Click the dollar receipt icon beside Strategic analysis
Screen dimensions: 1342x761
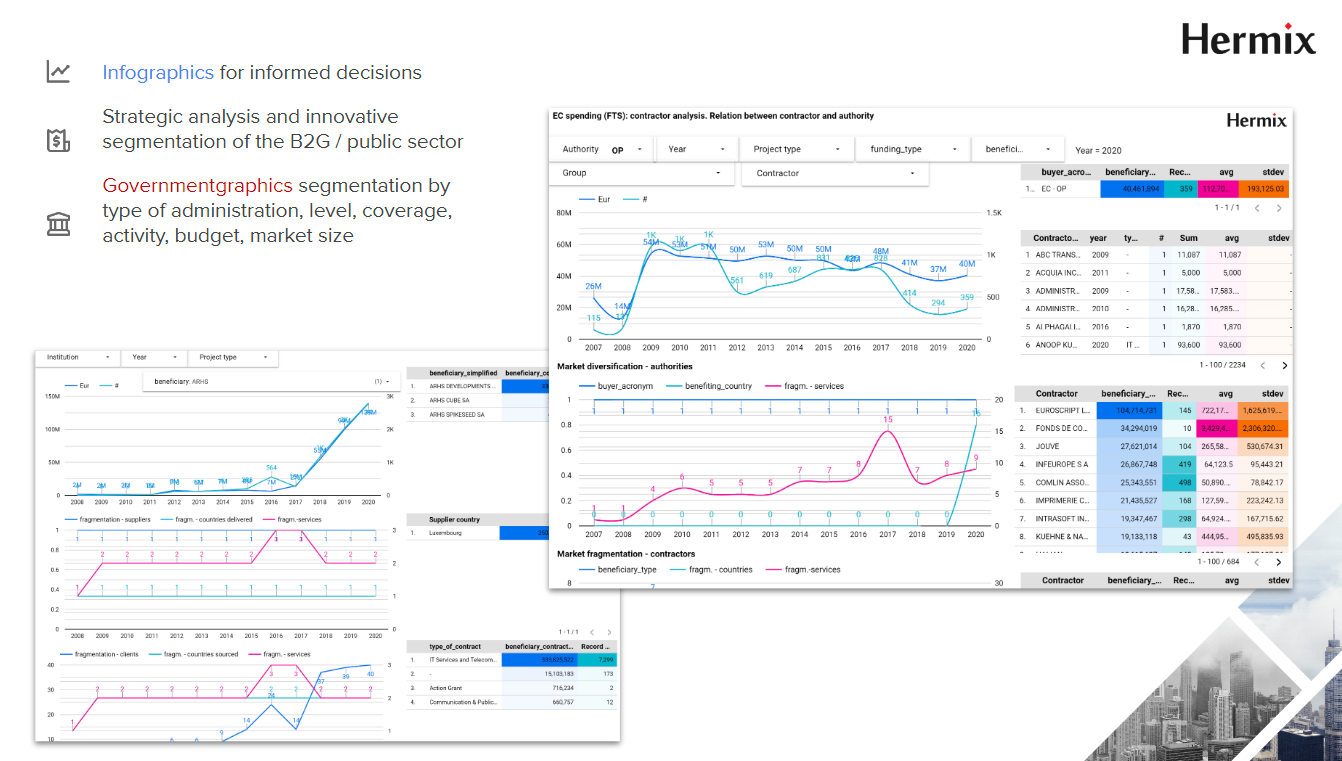coord(58,140)
